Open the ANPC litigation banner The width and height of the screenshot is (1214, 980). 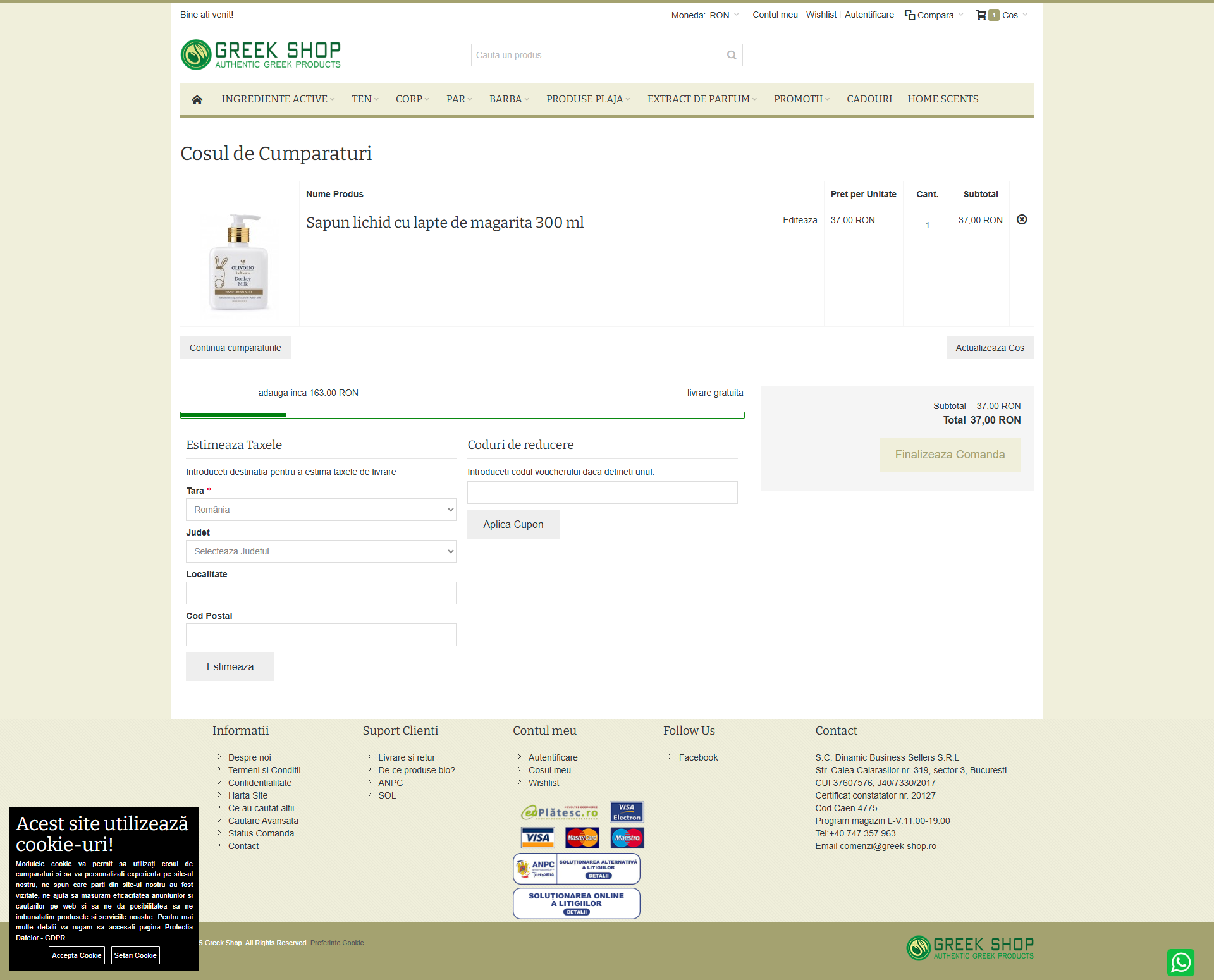click(576, 869)
